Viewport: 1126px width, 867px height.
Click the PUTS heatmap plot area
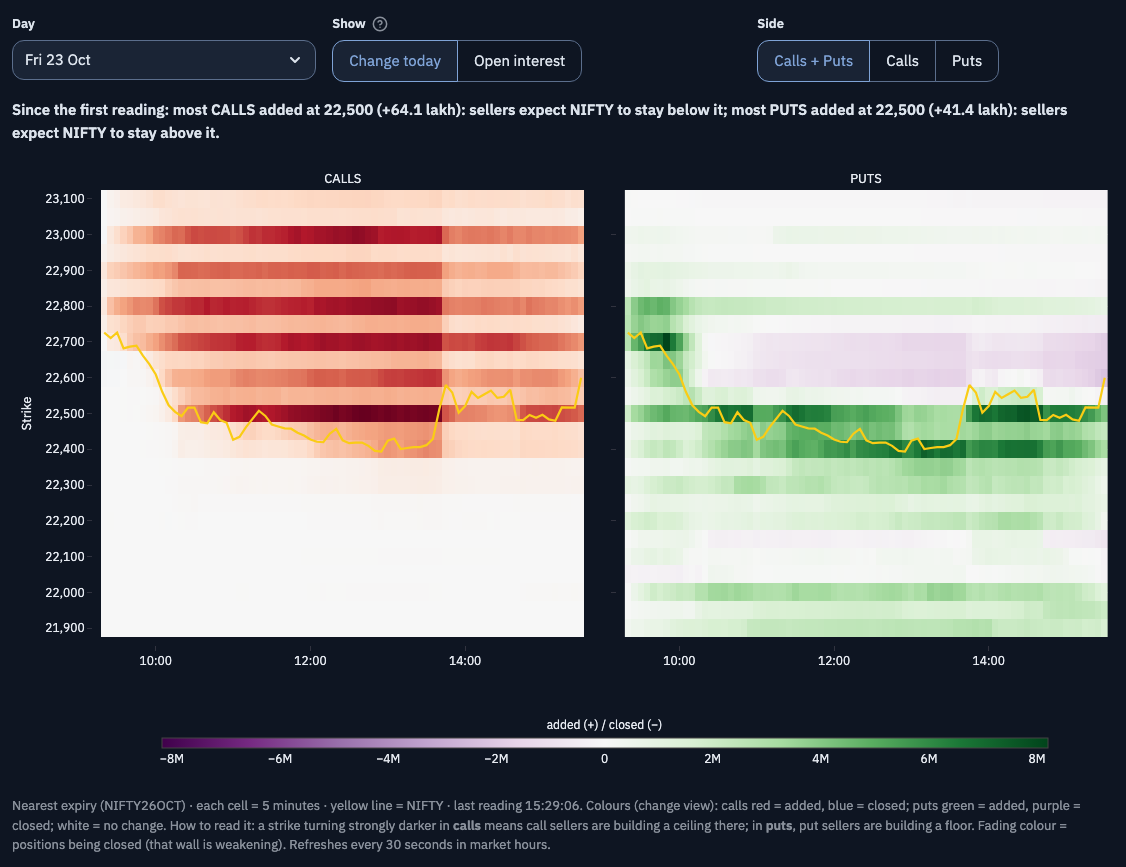[866, 413]
